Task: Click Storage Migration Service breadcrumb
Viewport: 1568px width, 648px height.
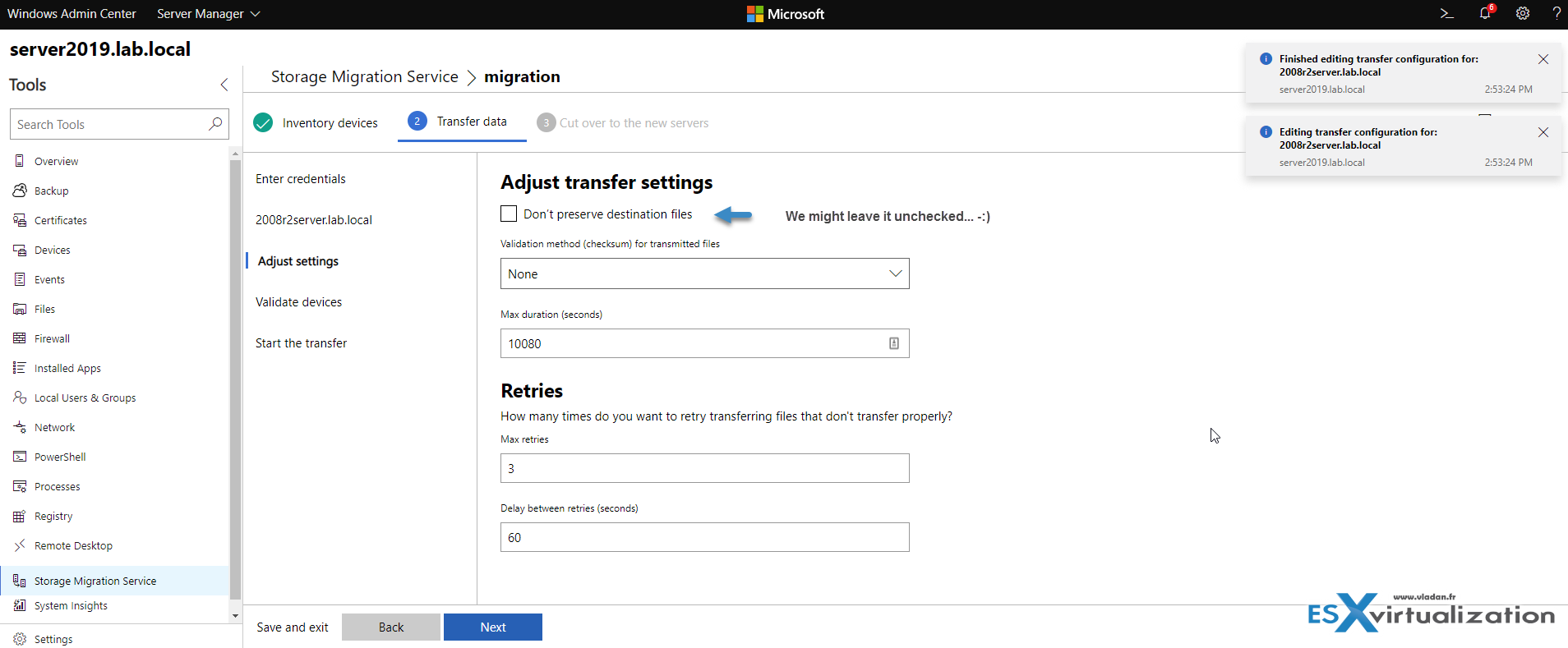Action: 365,76
